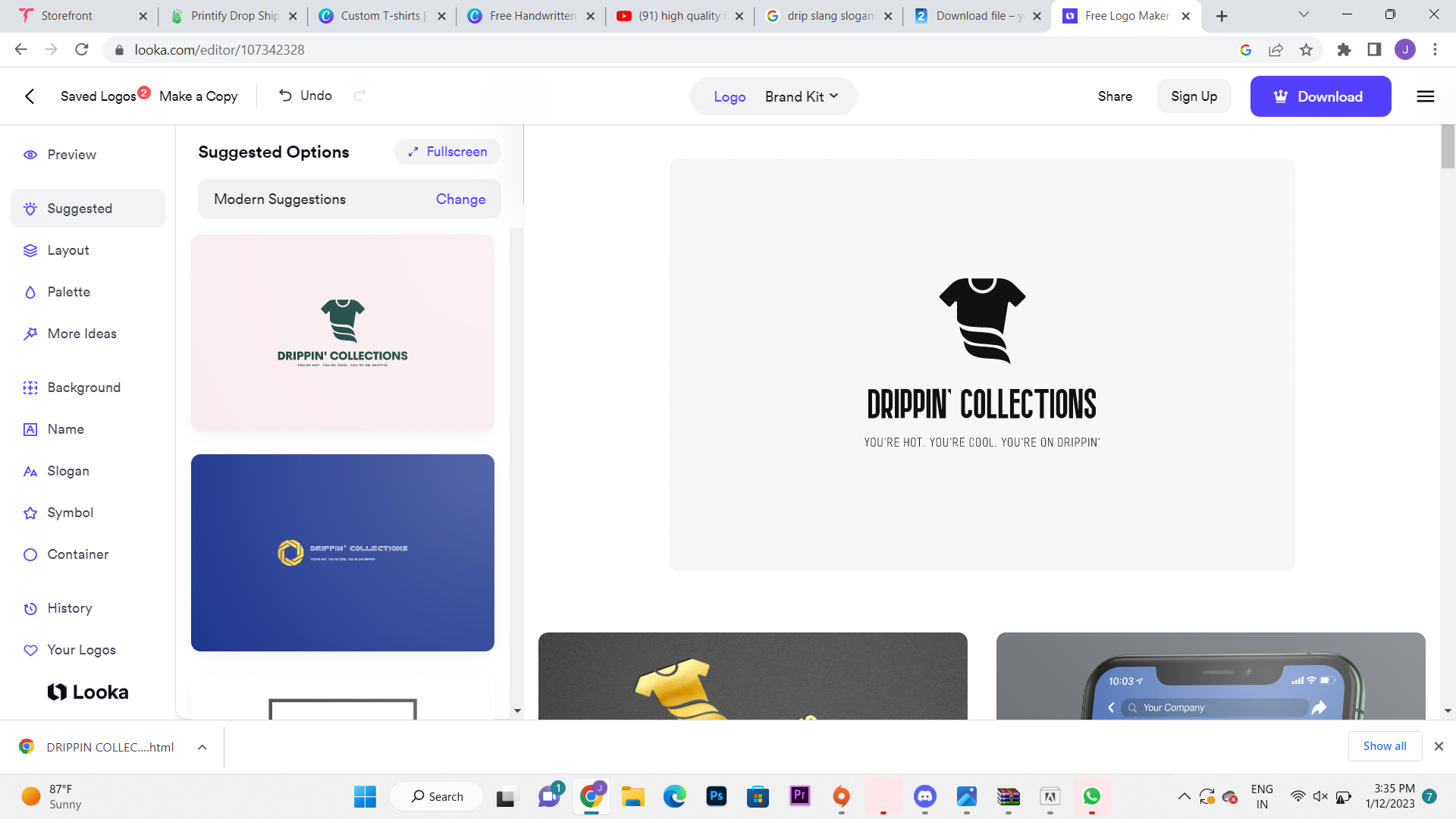This screenshot has height=819, width=1456.
Task: Click Change next to Modern Suggestions
Action: 460,199
